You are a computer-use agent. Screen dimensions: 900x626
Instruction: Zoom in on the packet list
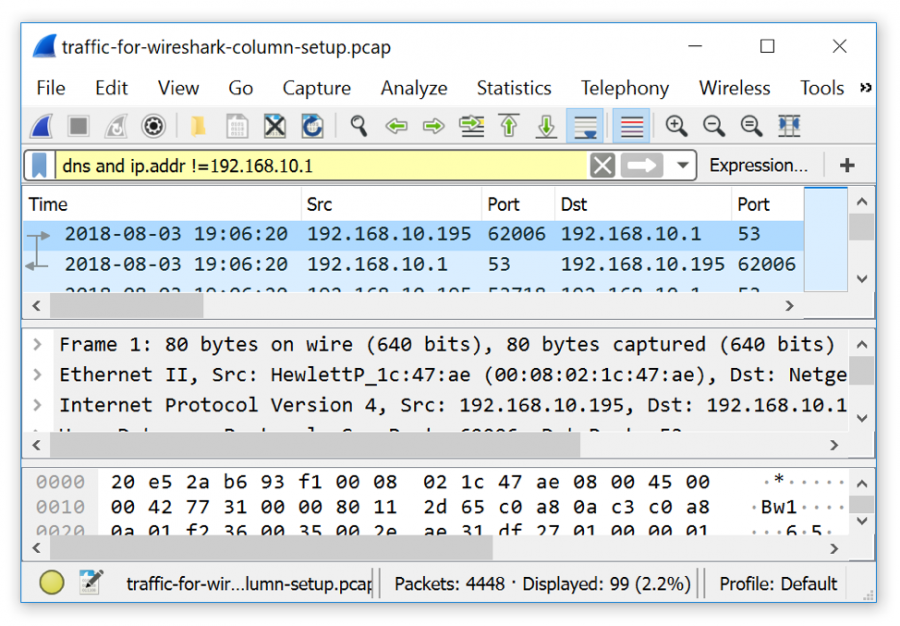point(675,125)
